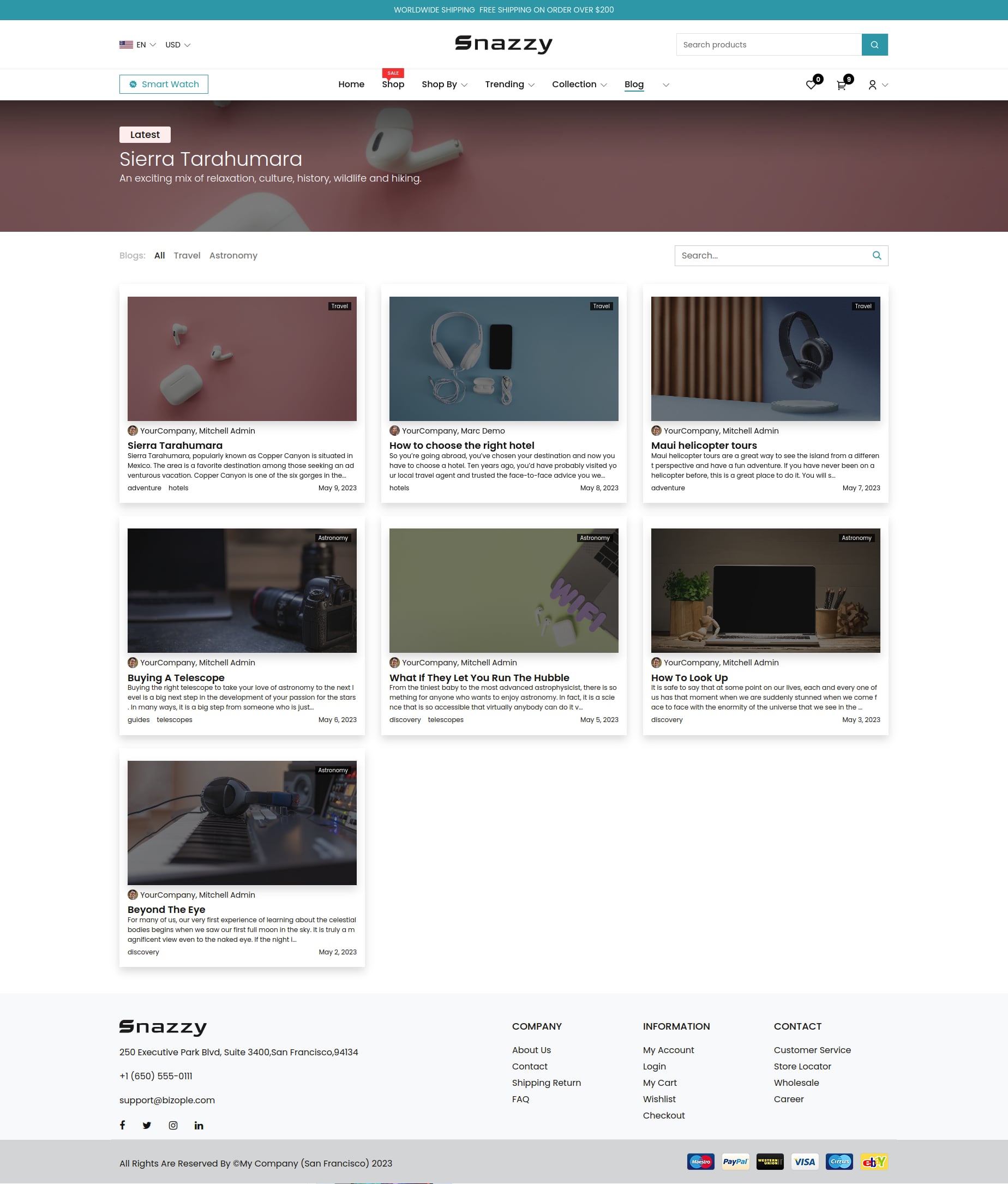Viewport: 1008px width, 1184px height.
Task: Open the Twitter social icon in footer
Action: (x=147, y=1125)
